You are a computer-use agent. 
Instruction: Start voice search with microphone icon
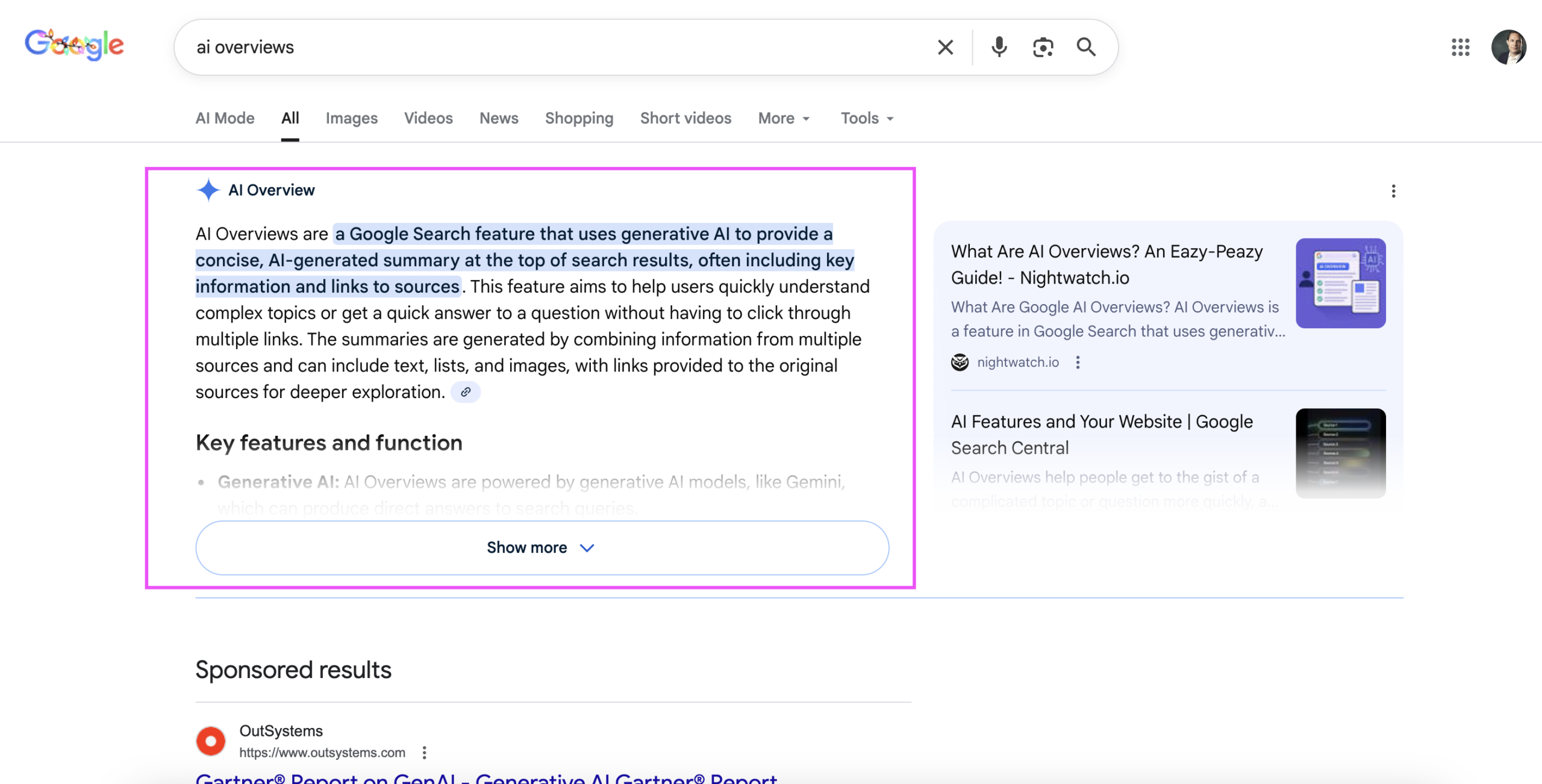point(999,47)
